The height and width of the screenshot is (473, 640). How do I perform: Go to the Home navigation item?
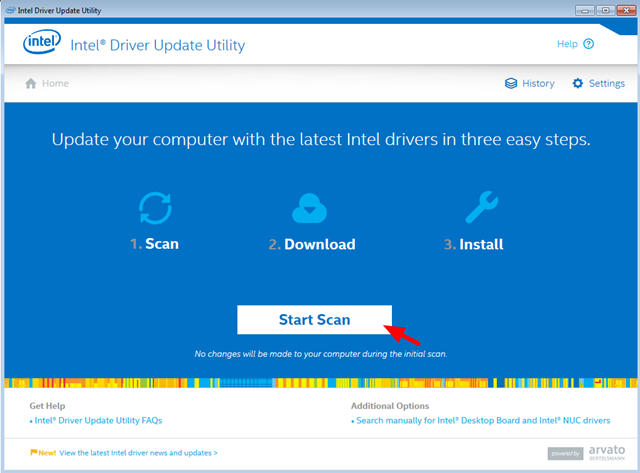click(x=55, y=83)
